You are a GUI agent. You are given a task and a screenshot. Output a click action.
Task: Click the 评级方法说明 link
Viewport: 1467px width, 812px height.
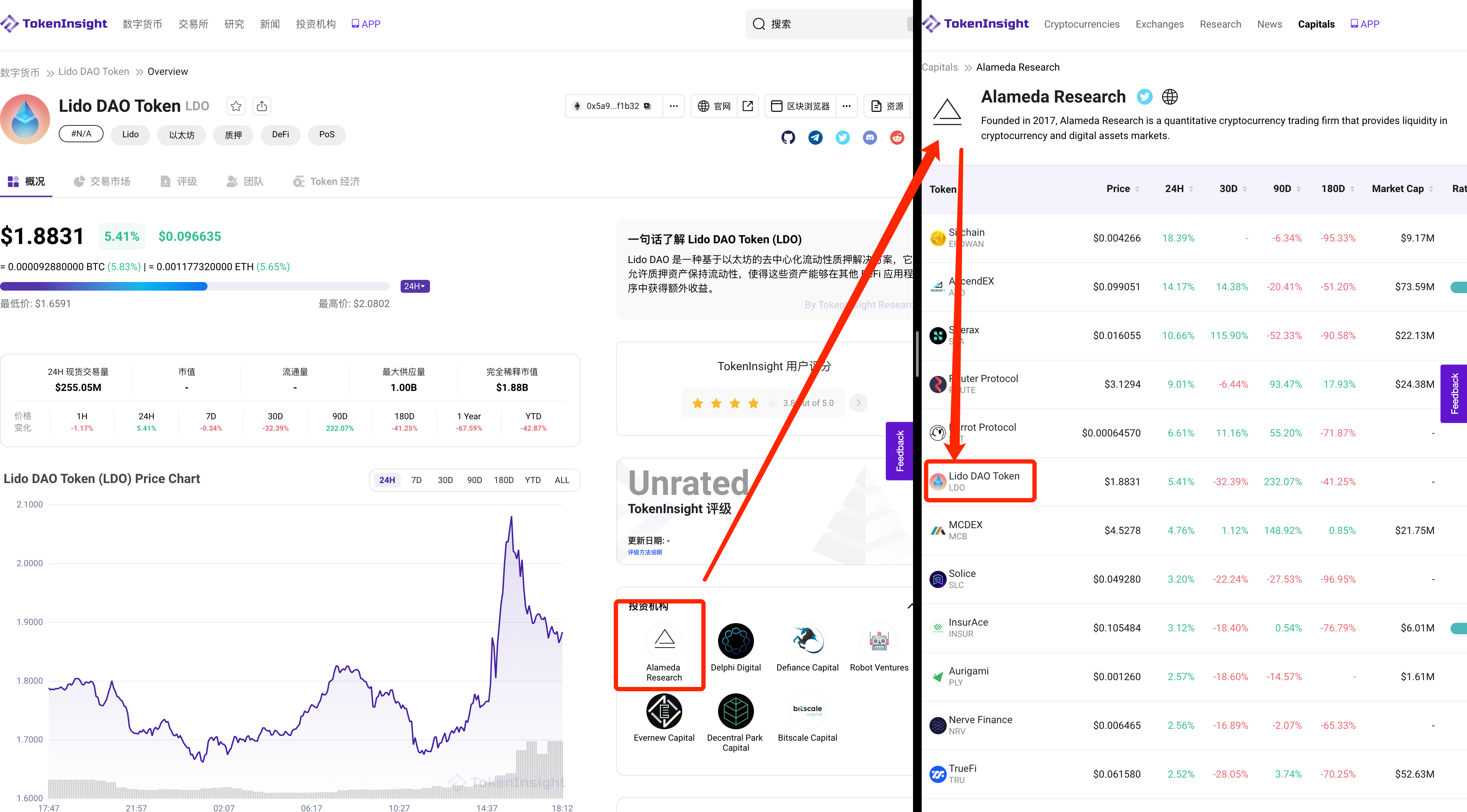click(645, 552)
